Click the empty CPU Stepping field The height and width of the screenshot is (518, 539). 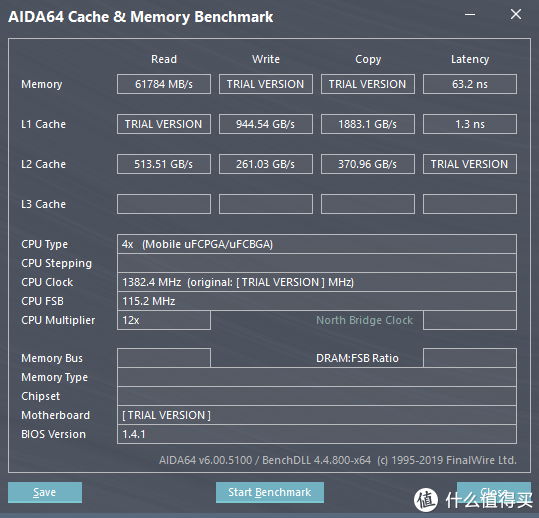[x=317, y=263]
